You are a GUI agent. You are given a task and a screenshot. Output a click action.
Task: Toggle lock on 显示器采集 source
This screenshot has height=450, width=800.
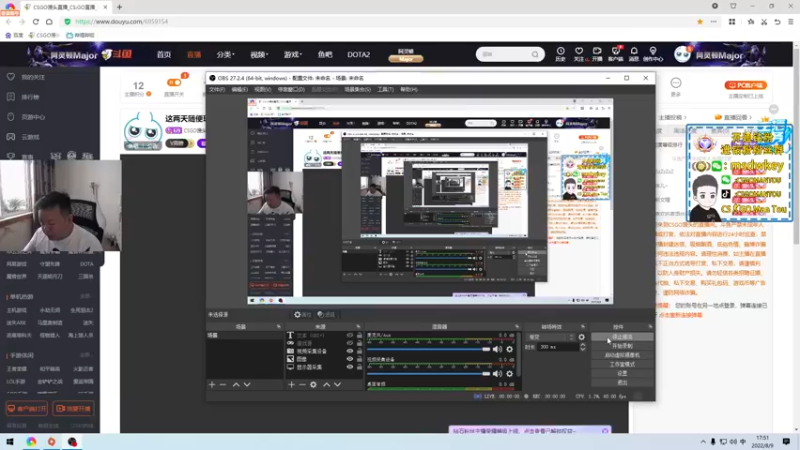point(359,367)
